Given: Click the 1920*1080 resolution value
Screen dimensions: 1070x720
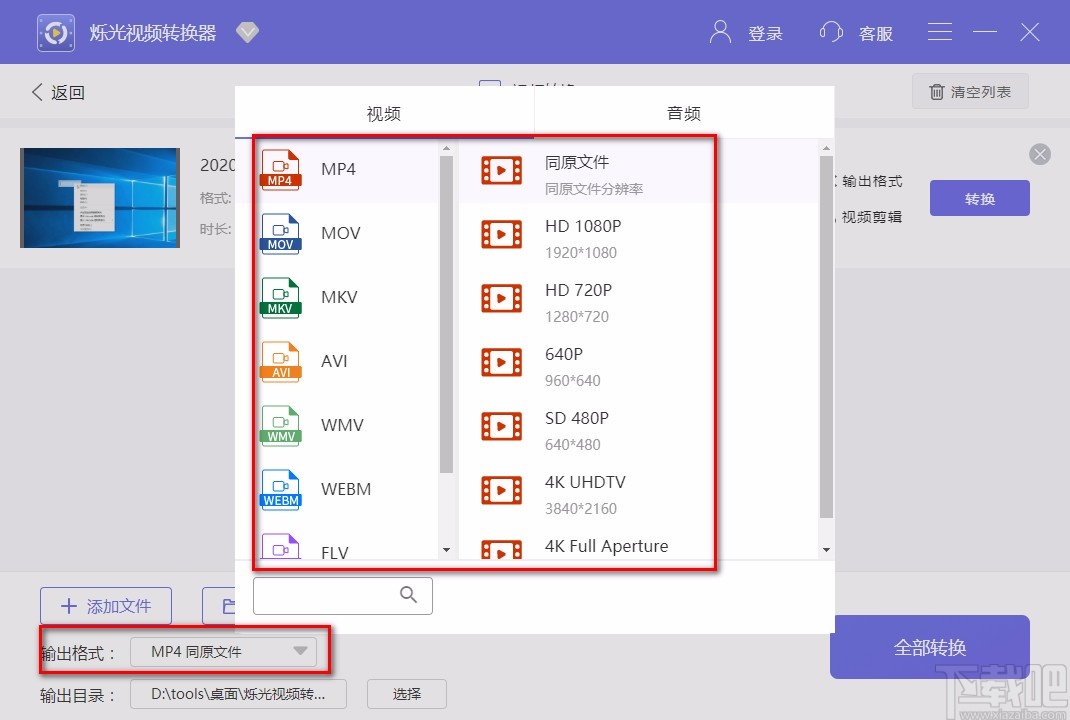Looking at the screenshot, I should pos(581,253).
